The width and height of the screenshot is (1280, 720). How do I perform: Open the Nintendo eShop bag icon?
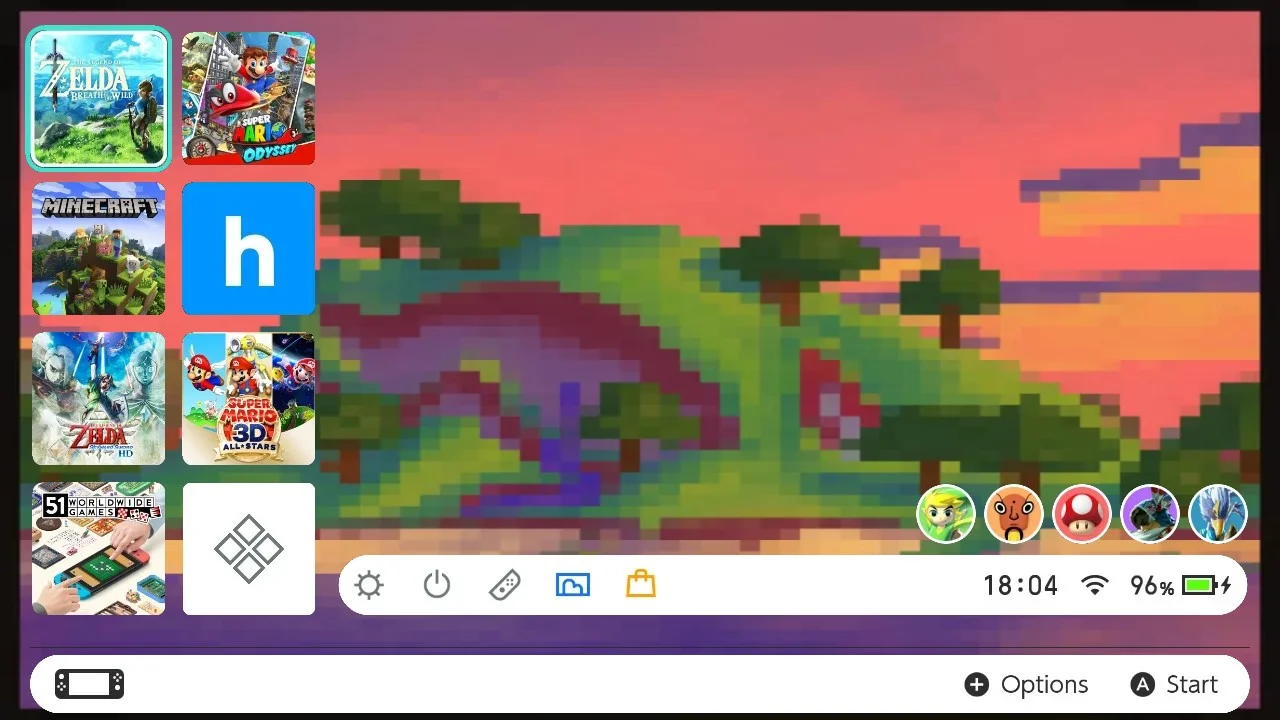point(641,584)
